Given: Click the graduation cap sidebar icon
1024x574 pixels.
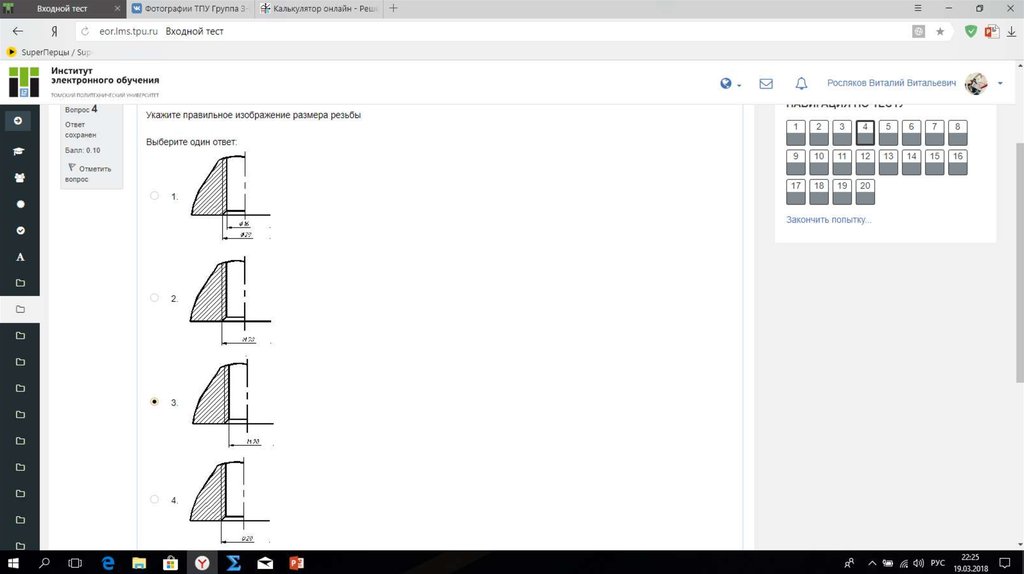Looking at the screenshot, I should pyautogui.click(x=20, y=151).
